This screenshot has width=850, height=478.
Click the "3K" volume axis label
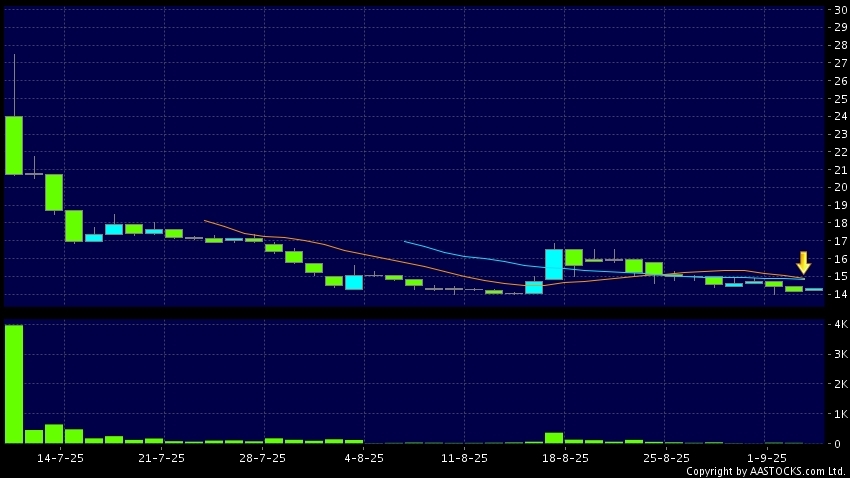[841, 354]
